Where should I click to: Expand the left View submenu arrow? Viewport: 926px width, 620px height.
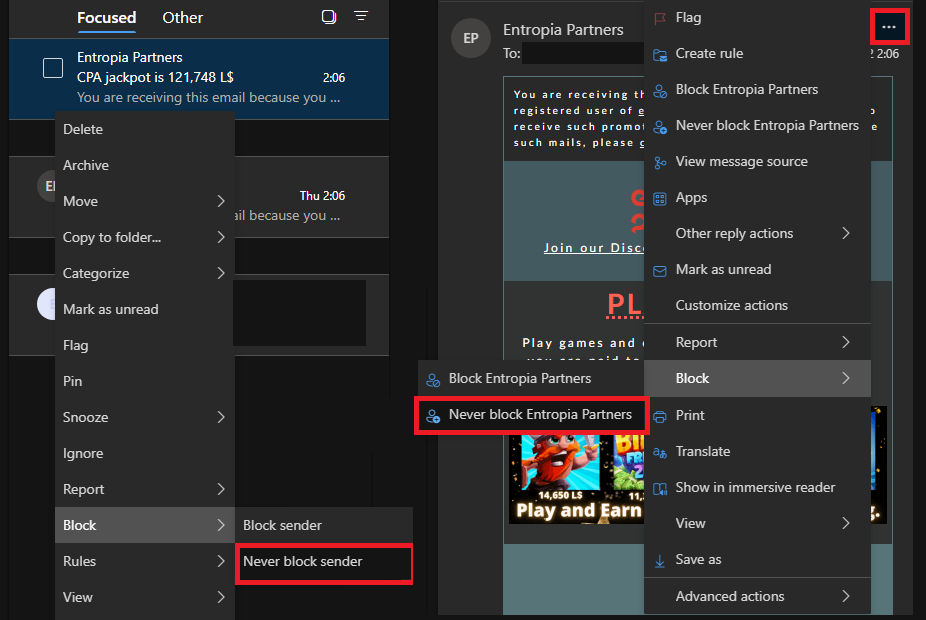tap(221, 597)
